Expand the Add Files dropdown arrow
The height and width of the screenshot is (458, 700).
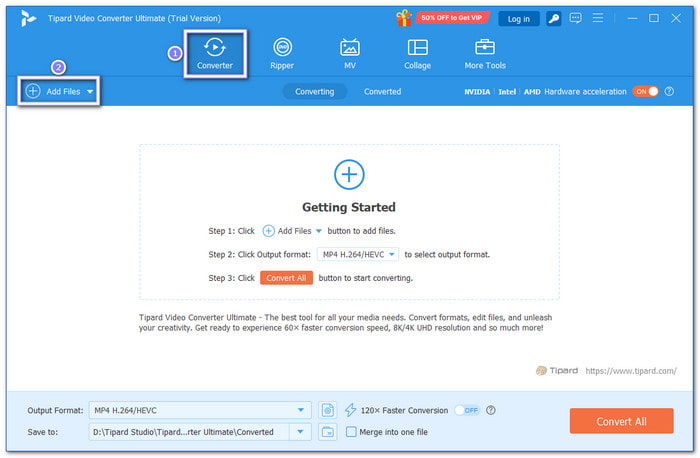pos(90,91)
